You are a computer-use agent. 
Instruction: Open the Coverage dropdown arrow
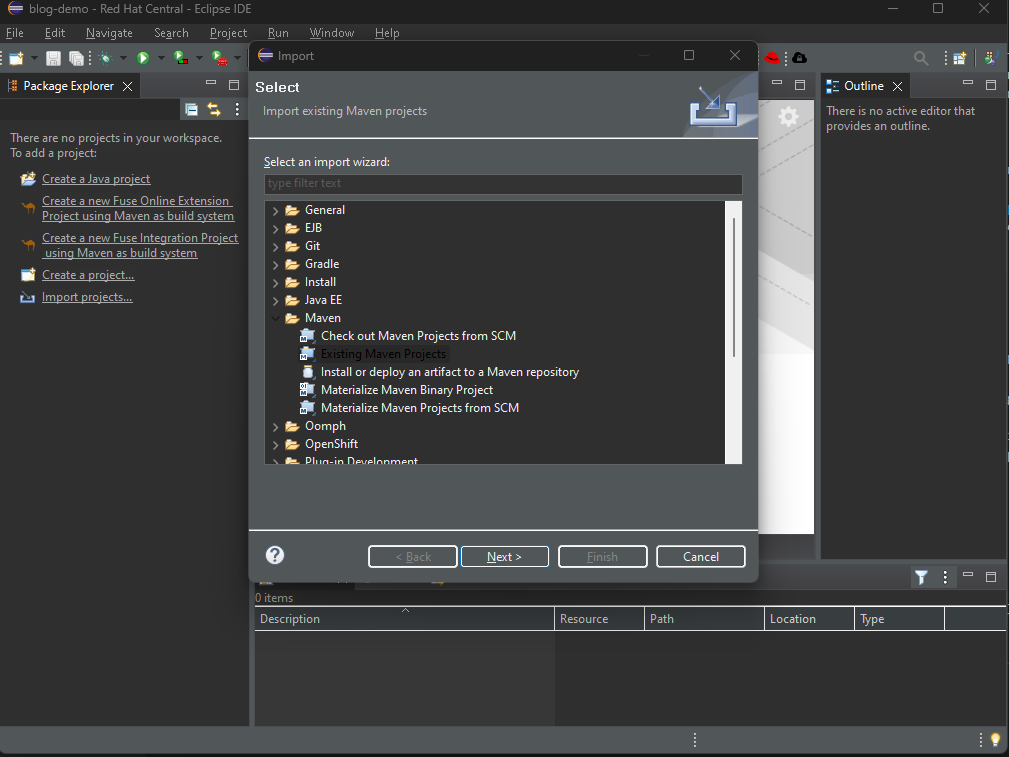point(199,59)
